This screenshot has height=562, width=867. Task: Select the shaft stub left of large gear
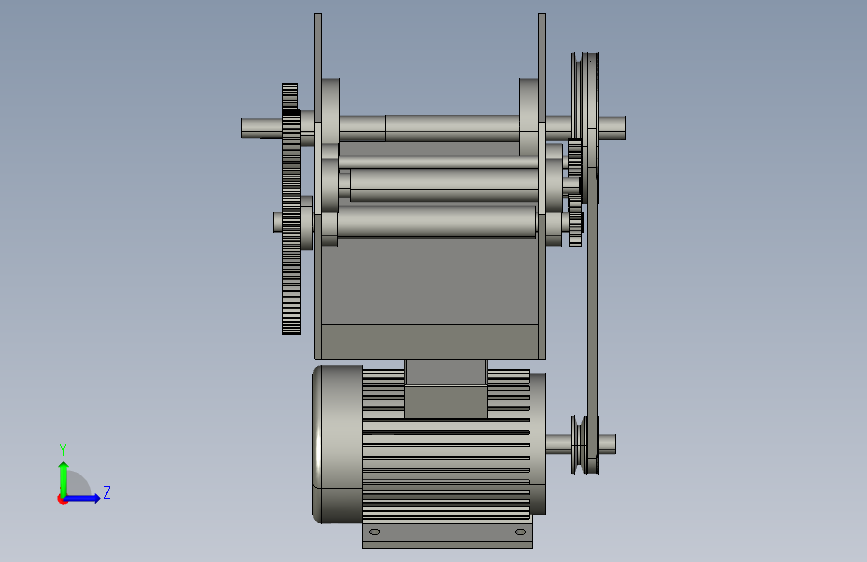(x=278, y=222)
